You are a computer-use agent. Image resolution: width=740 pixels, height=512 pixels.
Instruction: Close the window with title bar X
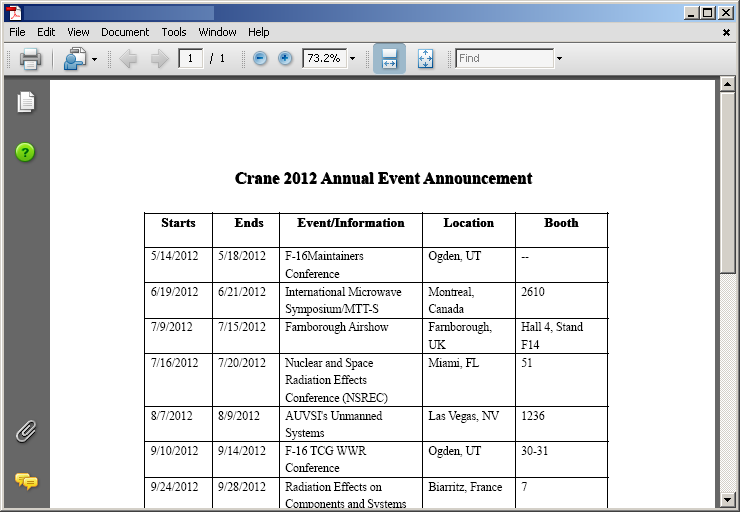725,13
